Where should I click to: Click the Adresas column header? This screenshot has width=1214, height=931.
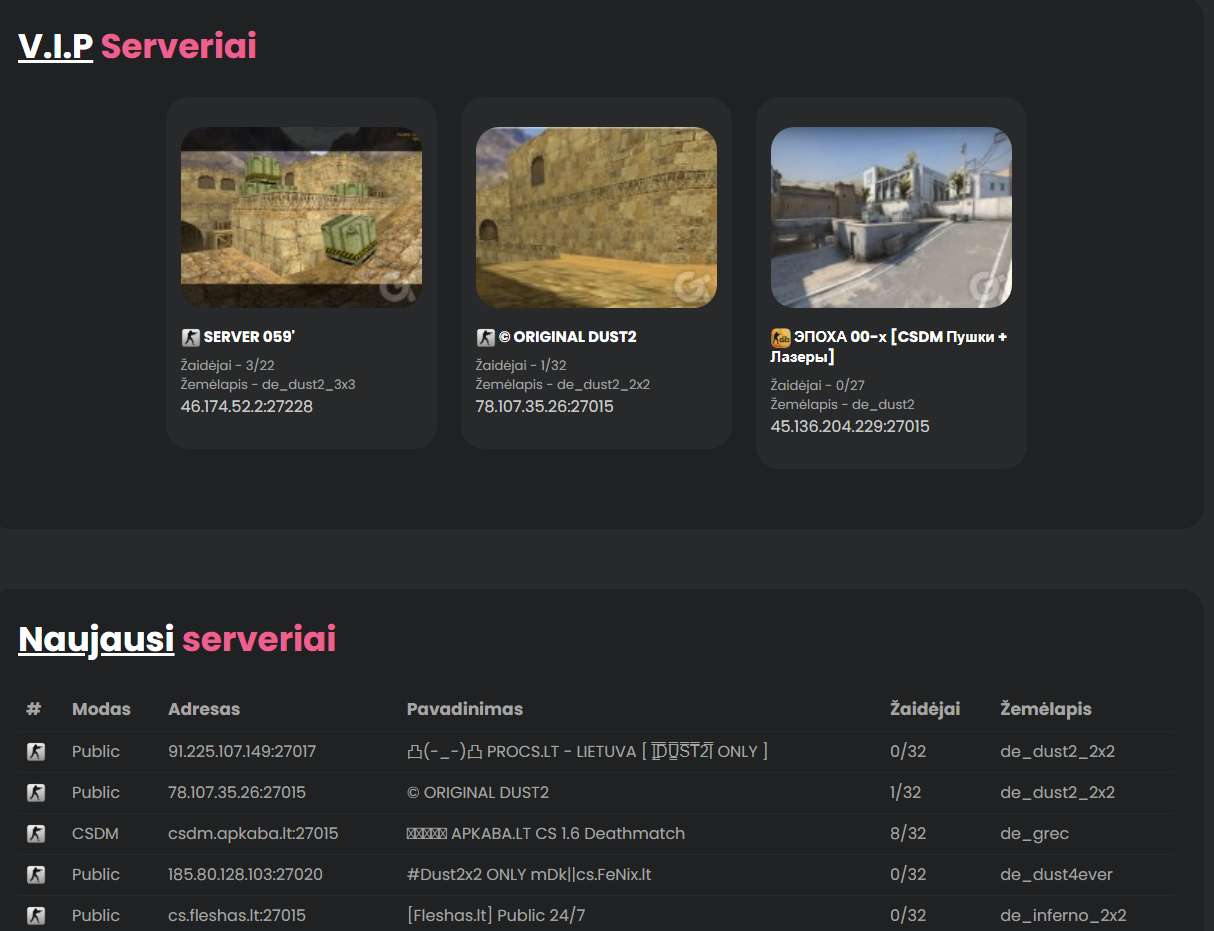[204, 709]
